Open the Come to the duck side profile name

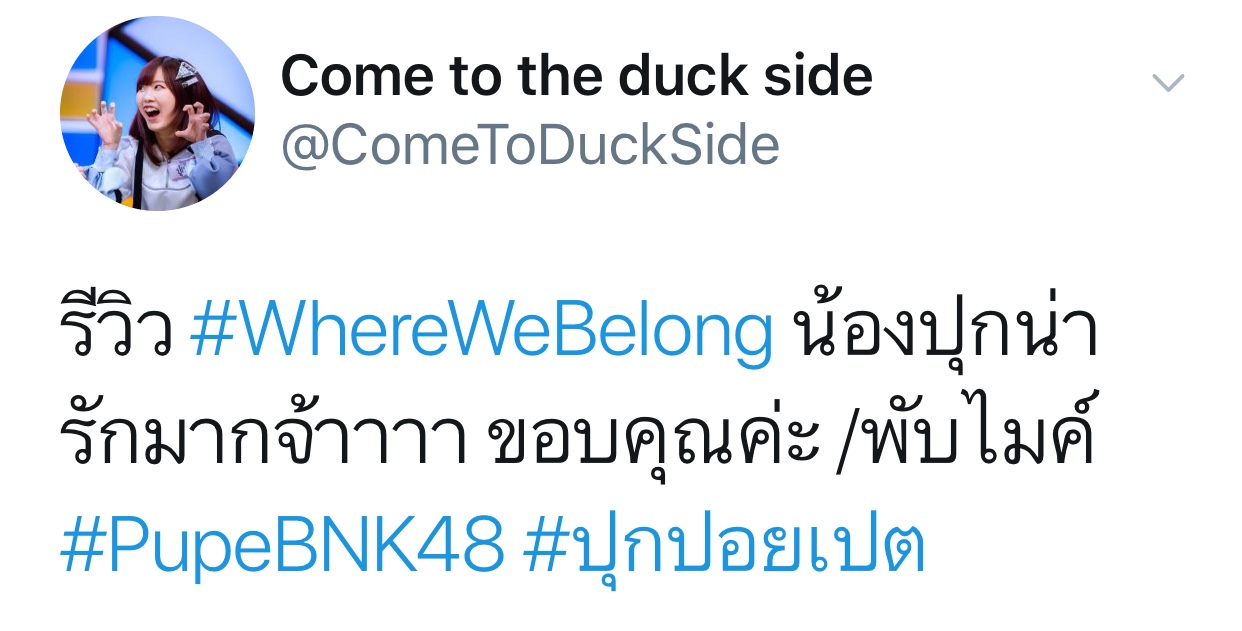(x=577, y=75)
